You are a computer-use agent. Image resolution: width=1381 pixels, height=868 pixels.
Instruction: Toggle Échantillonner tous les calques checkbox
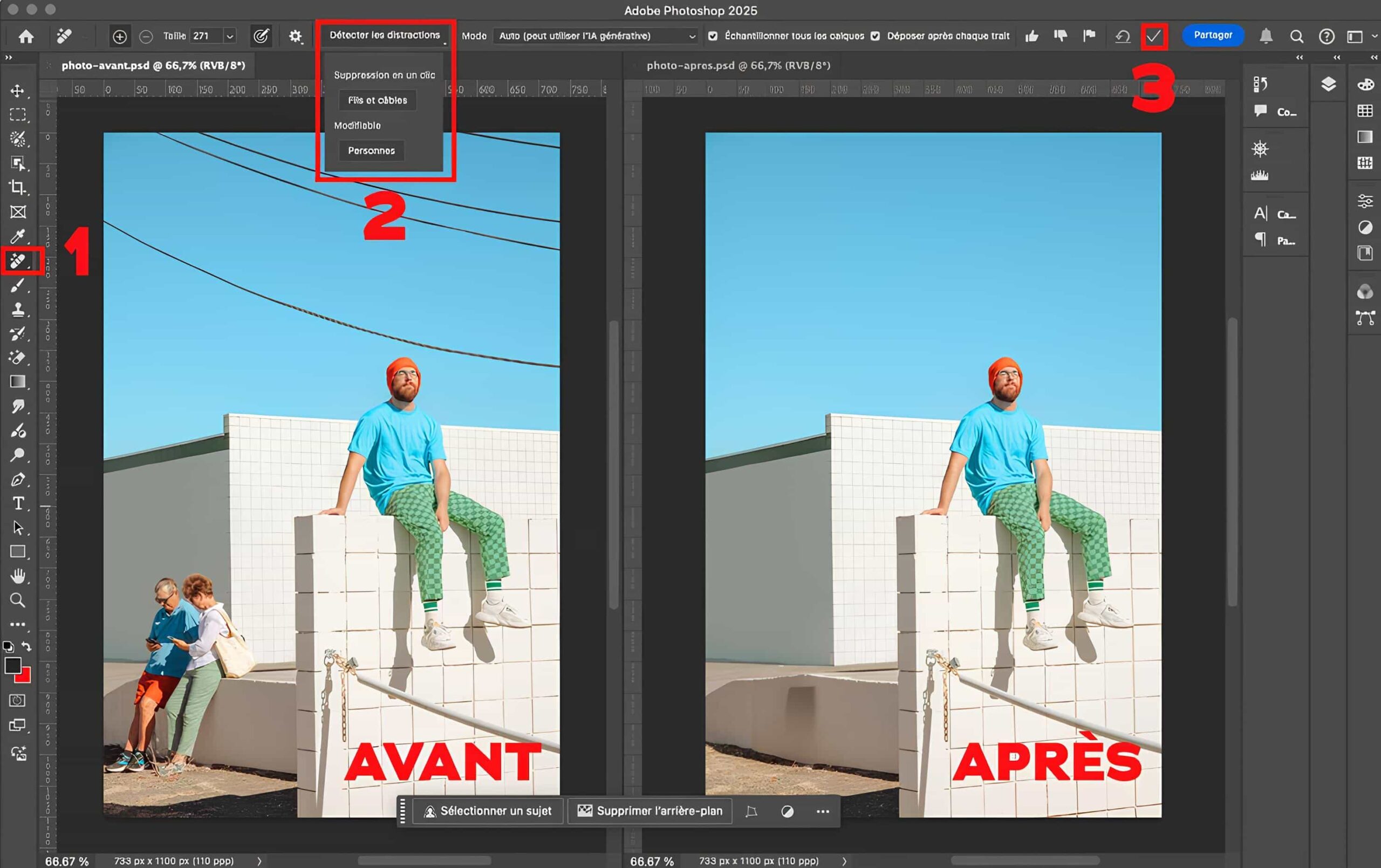click(713, 36)
